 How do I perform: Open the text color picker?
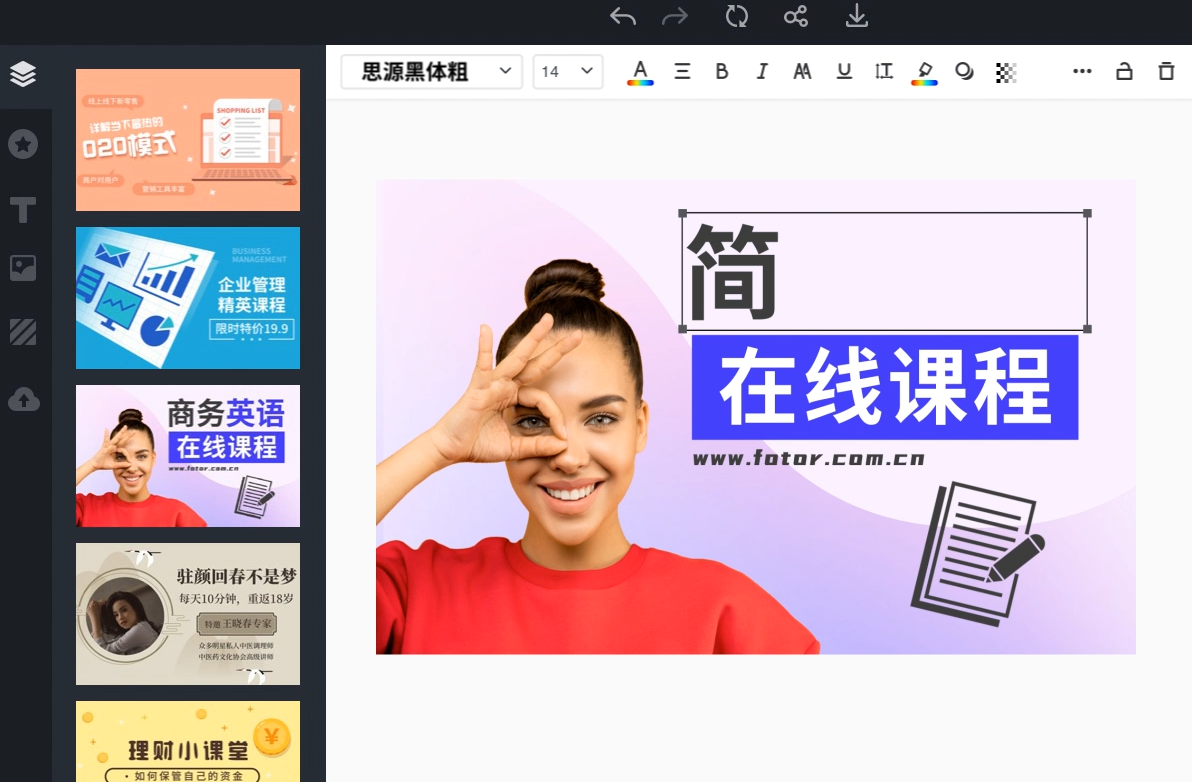coord(640,72)
